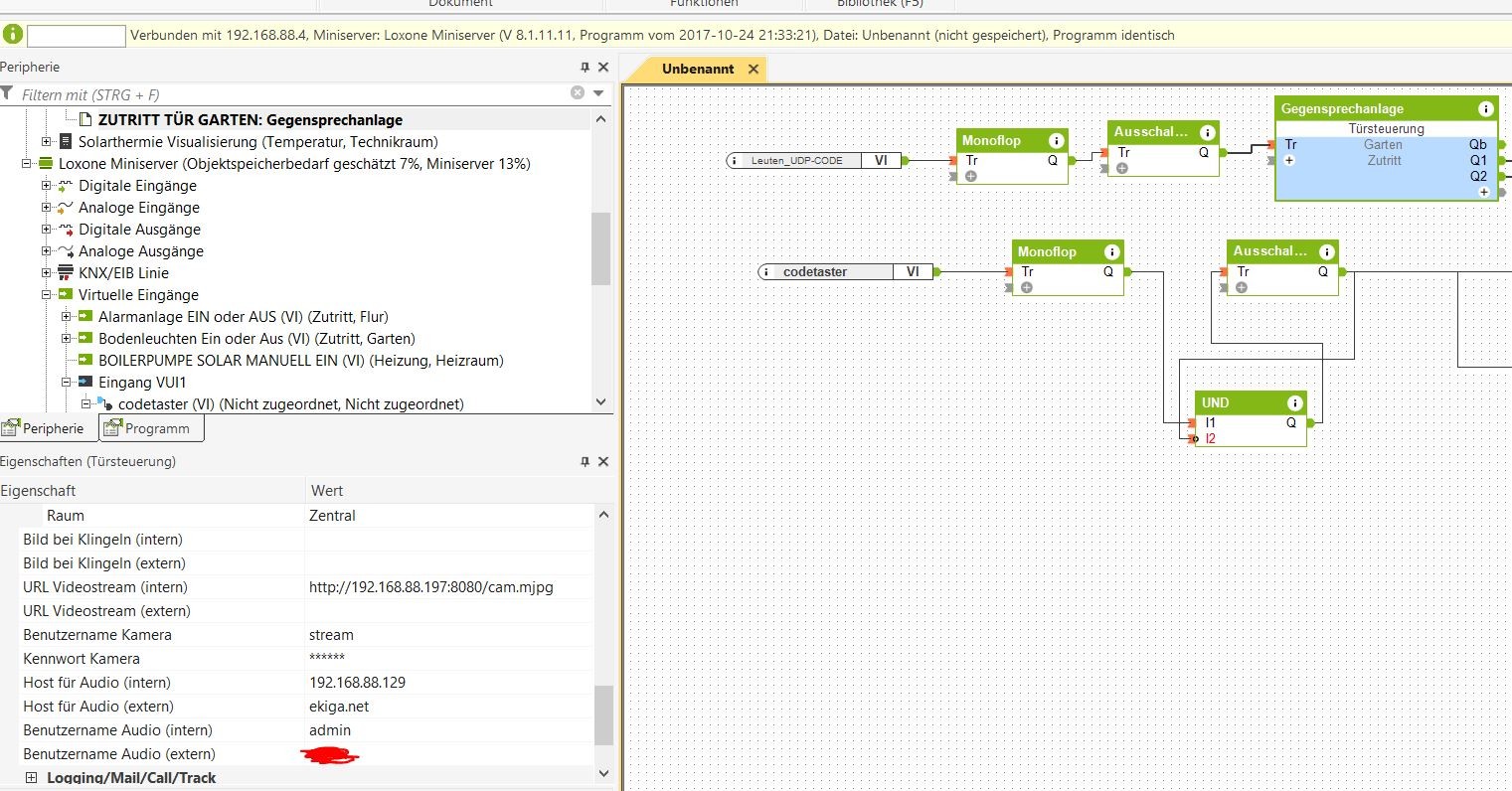The height and width of the screenshot is (791, 1512).
Task: Click the KNX/EIB Linie icon
Action: point(66,272)
